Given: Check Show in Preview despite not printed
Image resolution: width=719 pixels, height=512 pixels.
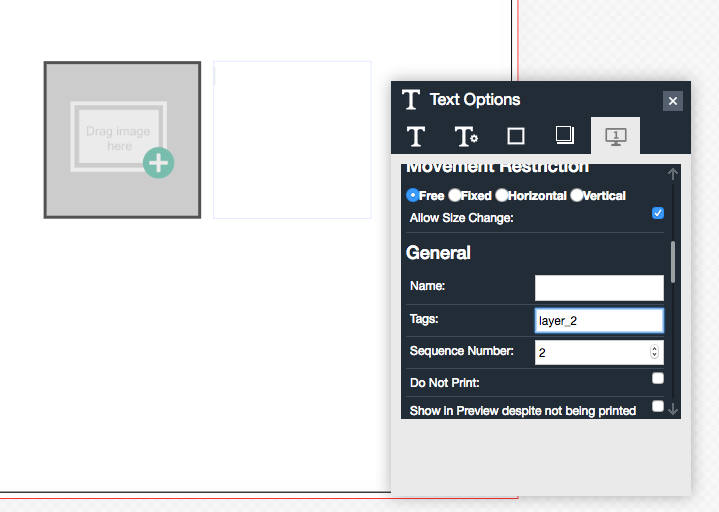Looking at the screenshot, I should coord(658,406).
